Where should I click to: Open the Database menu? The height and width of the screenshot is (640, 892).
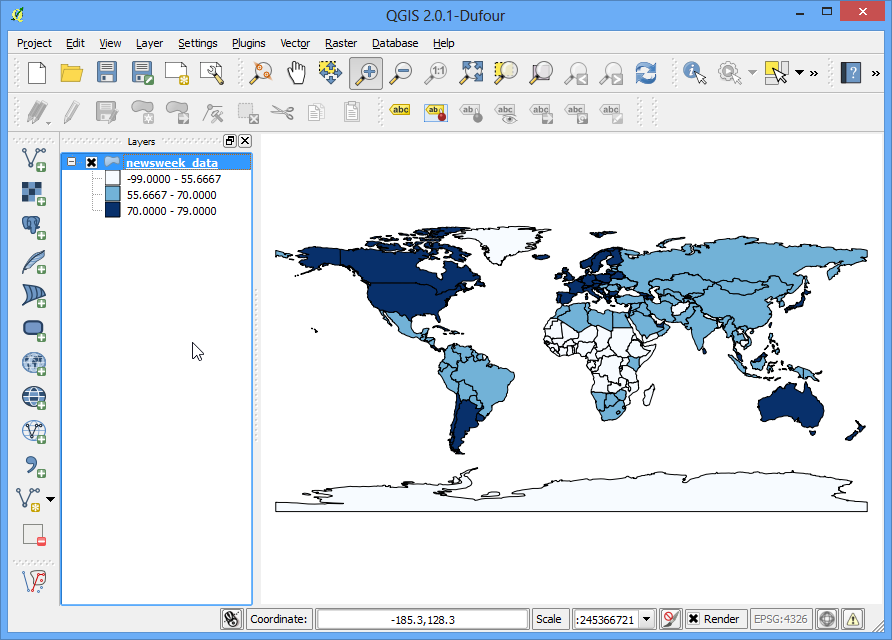(x=395, y=43)
